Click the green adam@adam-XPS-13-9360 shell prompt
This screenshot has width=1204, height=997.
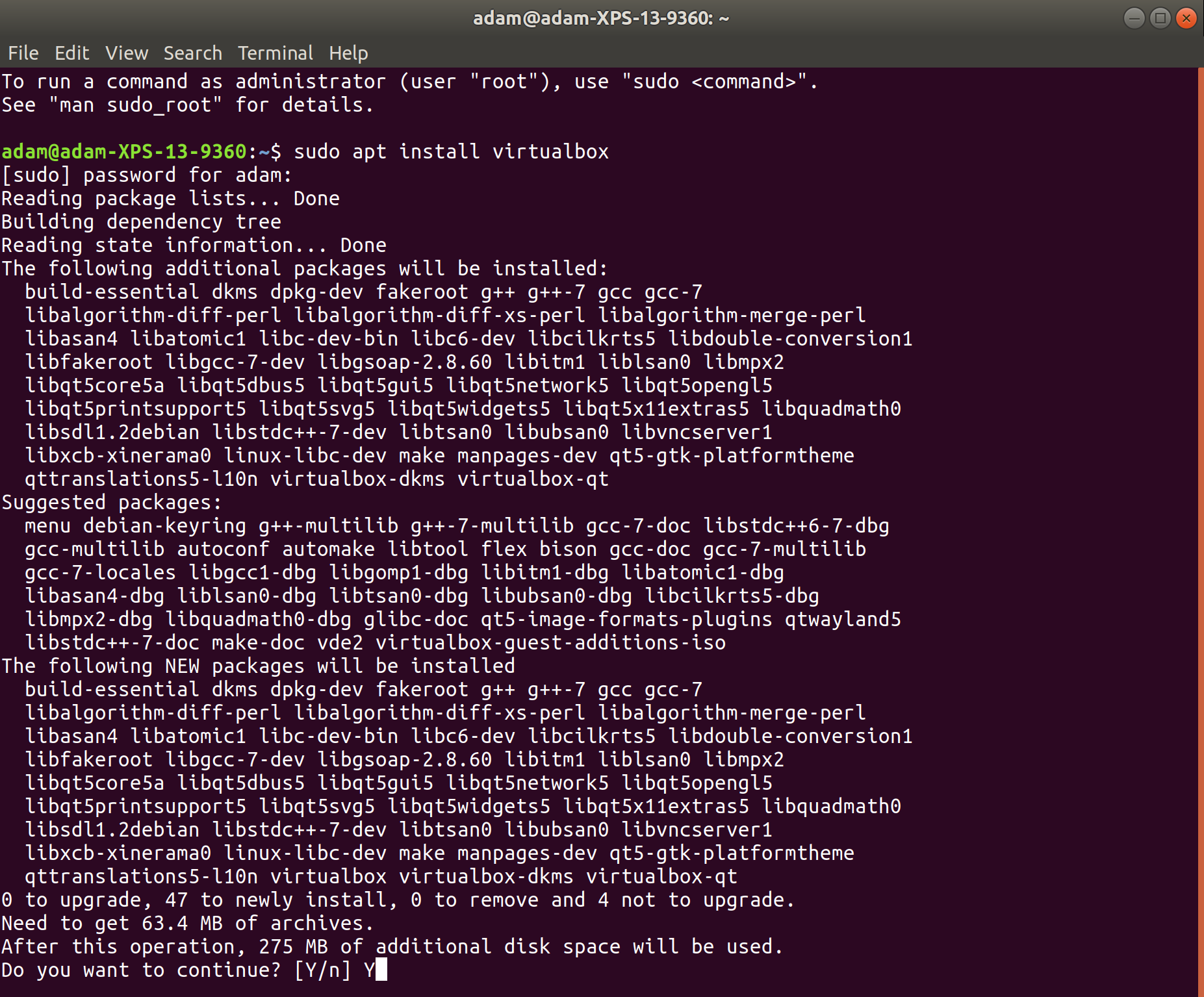(x=123, y=151)
